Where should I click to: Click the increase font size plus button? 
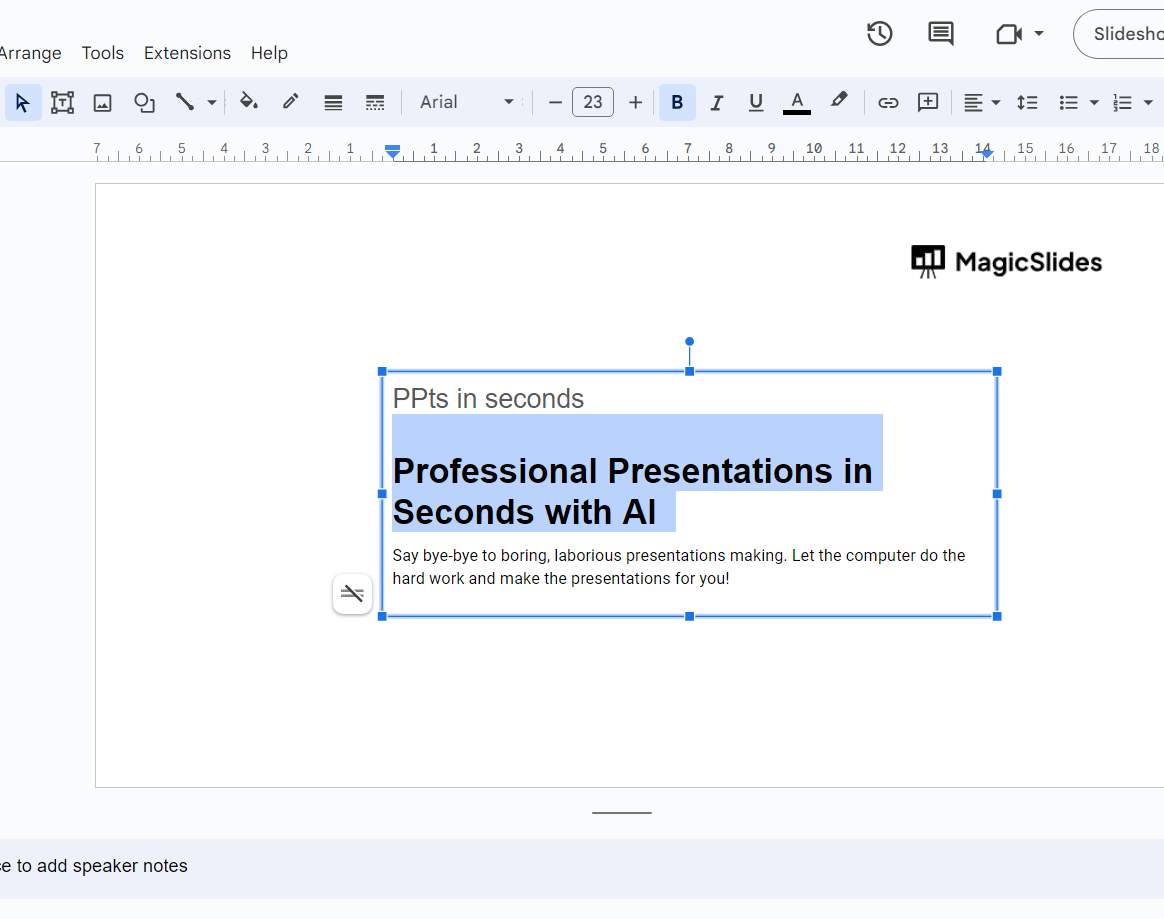point(635,102)
